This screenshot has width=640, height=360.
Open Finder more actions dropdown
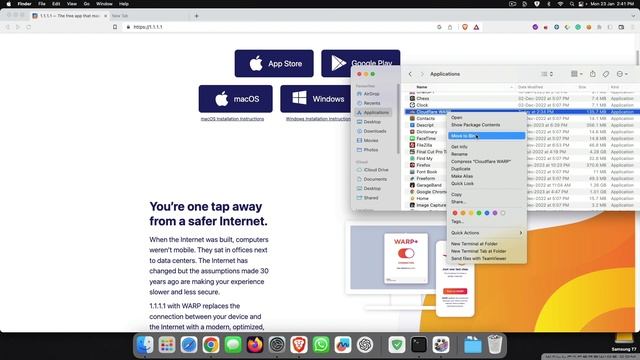pos(622,74)
